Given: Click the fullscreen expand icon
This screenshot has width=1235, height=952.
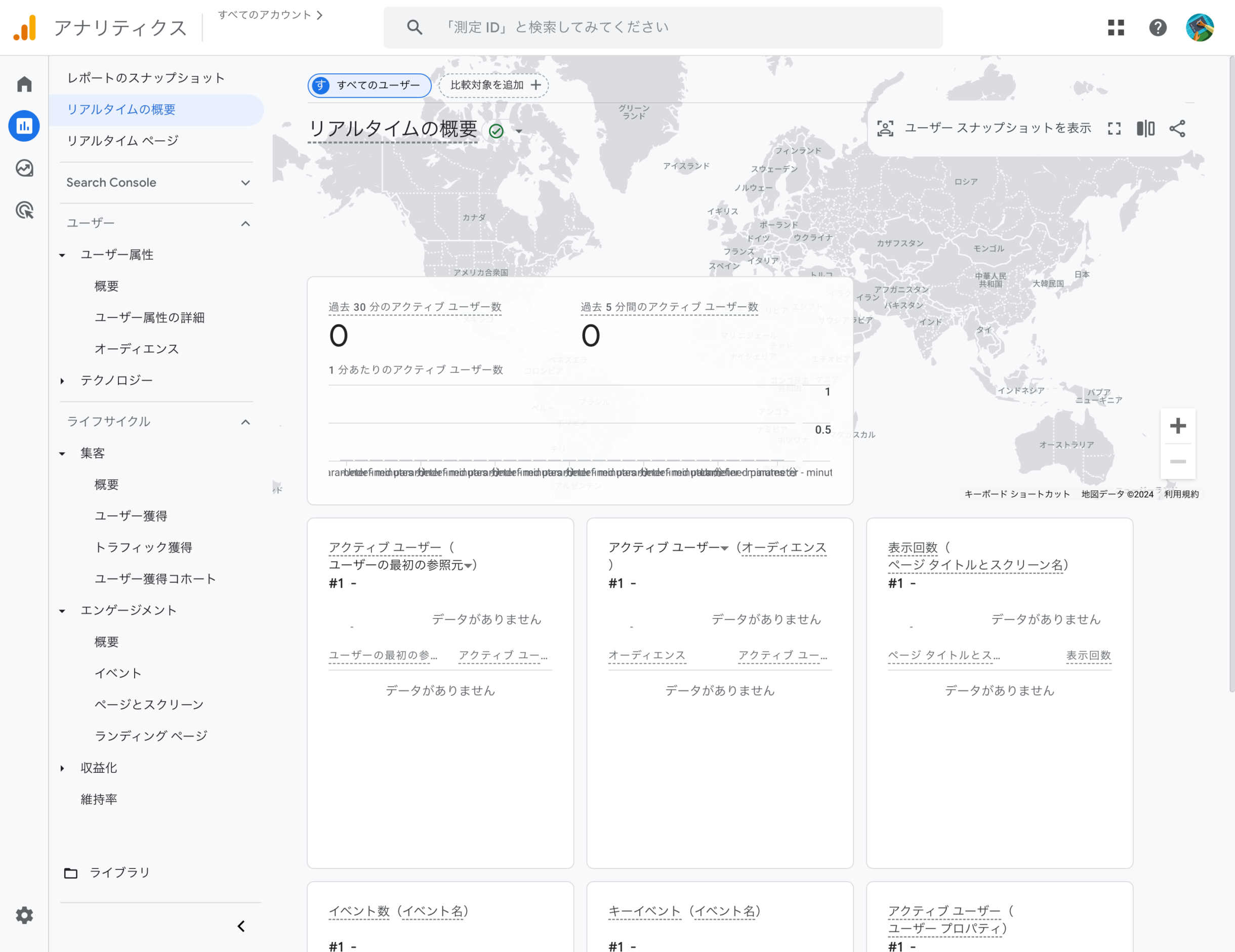Looking at the screenshot, I should pos(1114,128).
